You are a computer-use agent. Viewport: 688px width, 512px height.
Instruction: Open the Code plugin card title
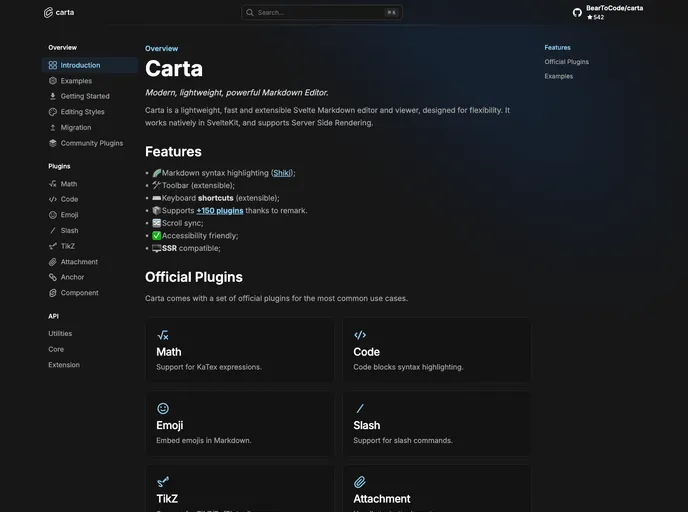click(x=366, y=352)
